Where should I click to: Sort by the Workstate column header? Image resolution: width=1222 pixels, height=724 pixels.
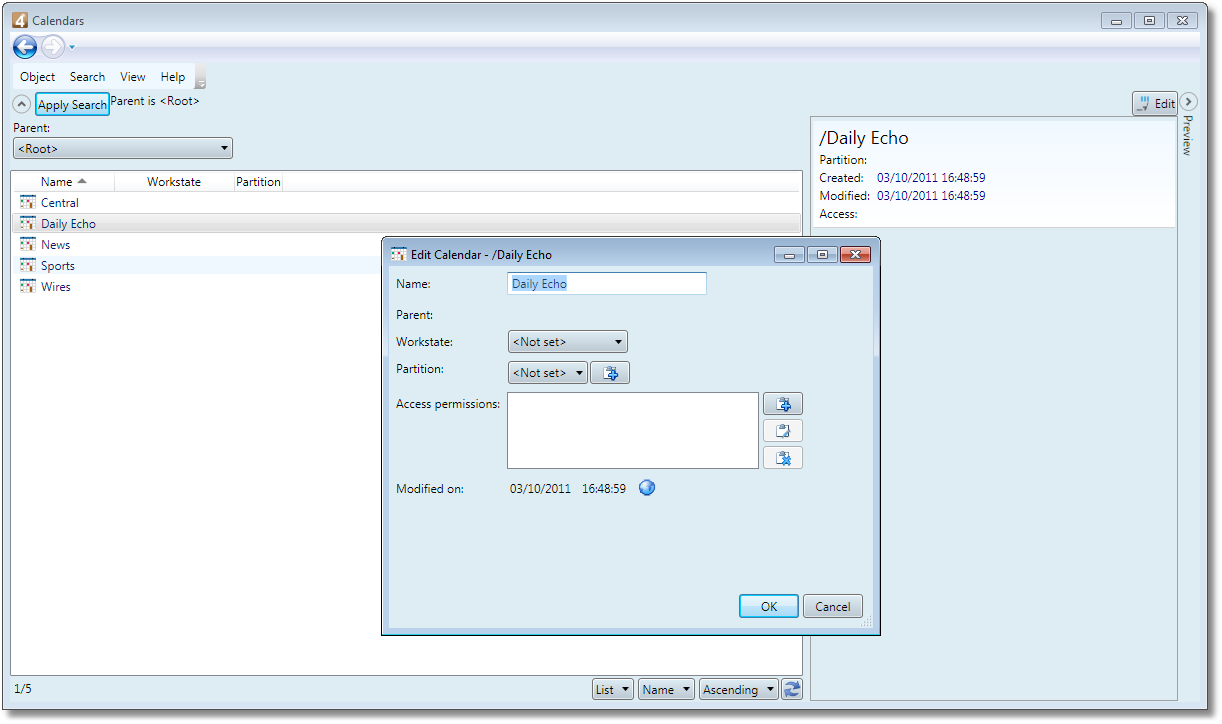pyautogui.click(x=174, y=182)
